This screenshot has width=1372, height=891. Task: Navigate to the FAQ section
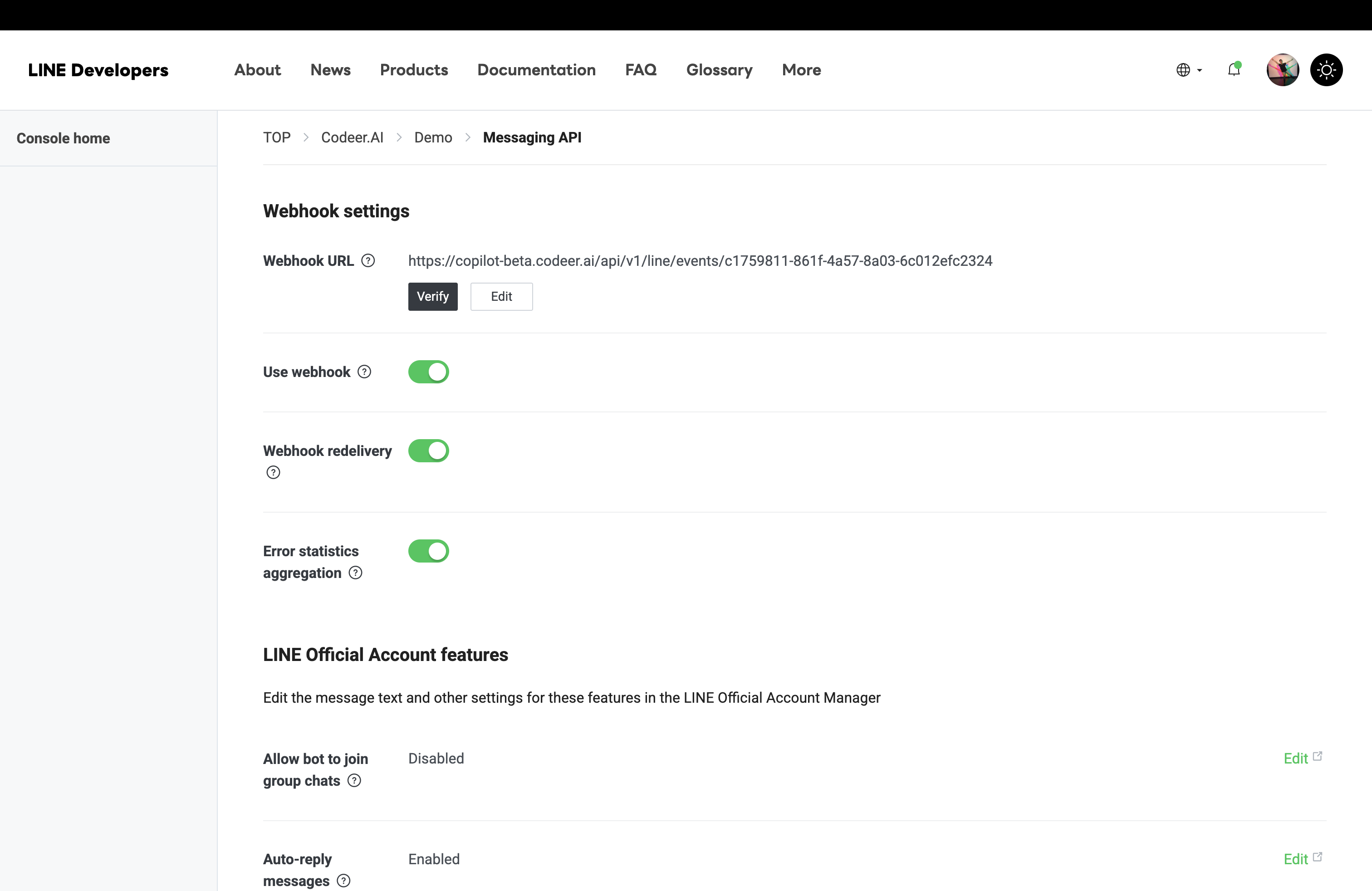point(641,70)
